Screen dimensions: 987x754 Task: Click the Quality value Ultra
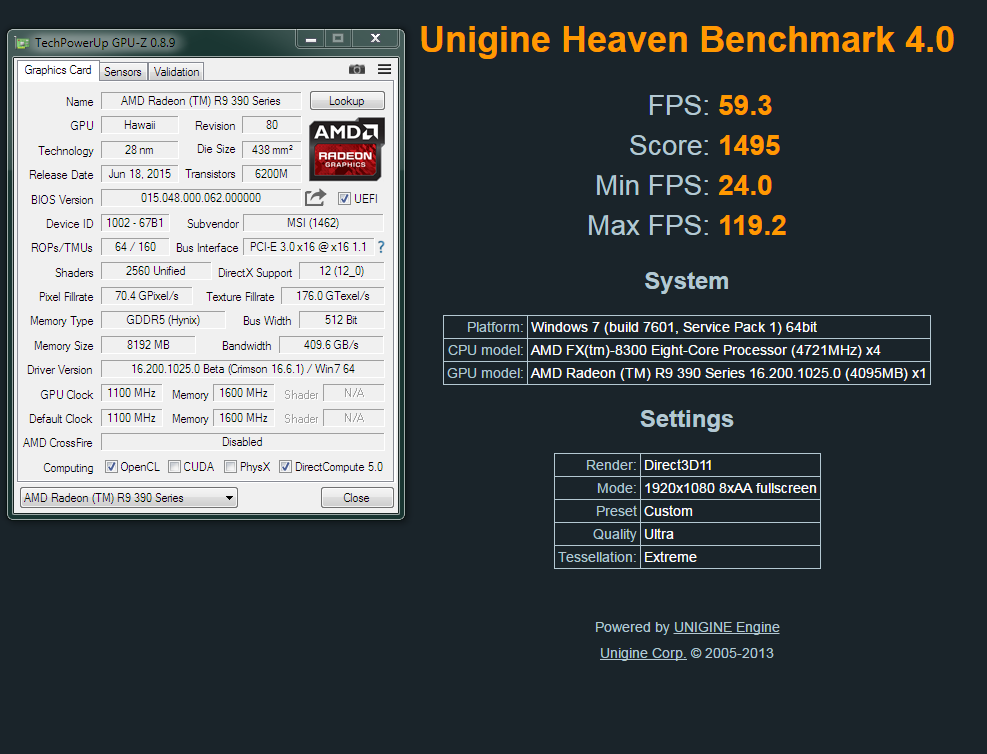click(x=658, y=534)
